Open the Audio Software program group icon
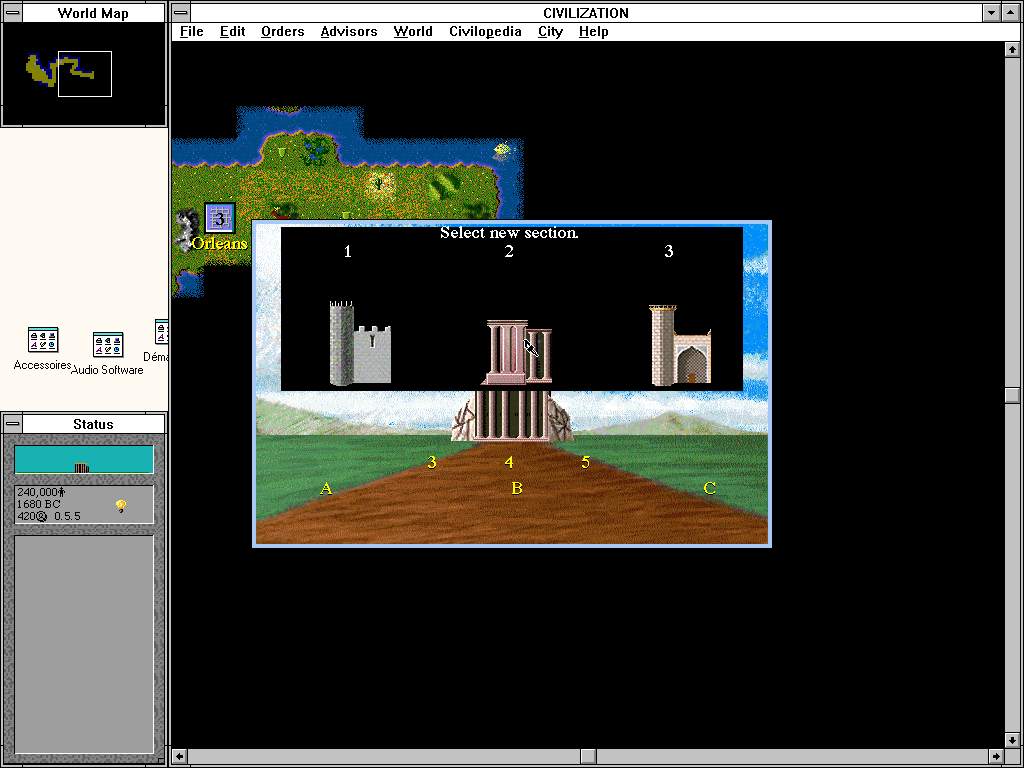 click(x=108, y=345)
